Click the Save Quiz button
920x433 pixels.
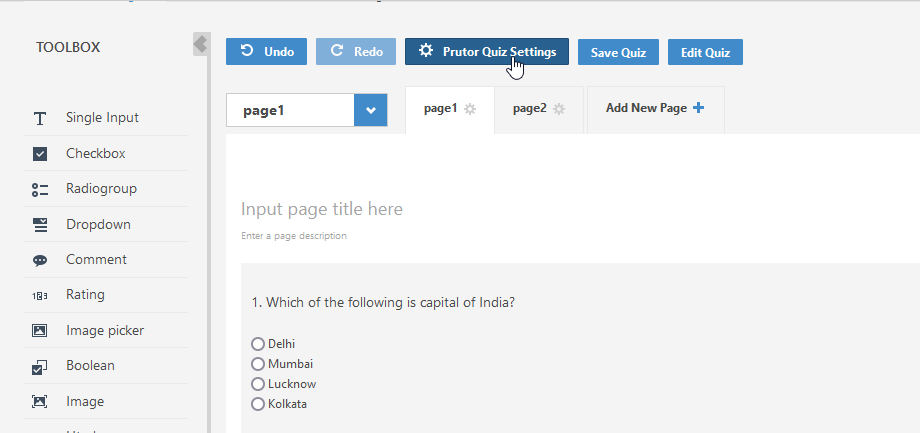(x=618, y=52)
